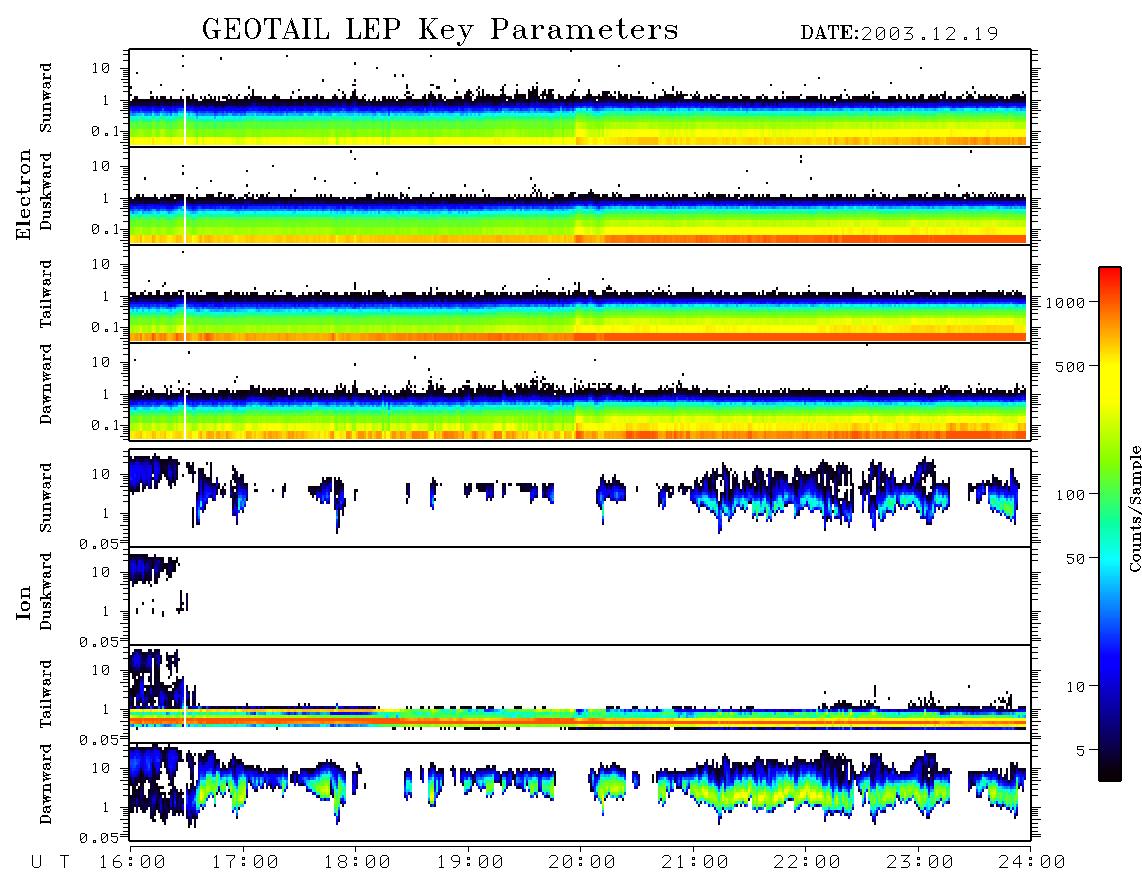The width and height of the screenshot is (1142, 880).
Task: Select the Electron 'Dawnward' axis label
Action: click(46, 384)
